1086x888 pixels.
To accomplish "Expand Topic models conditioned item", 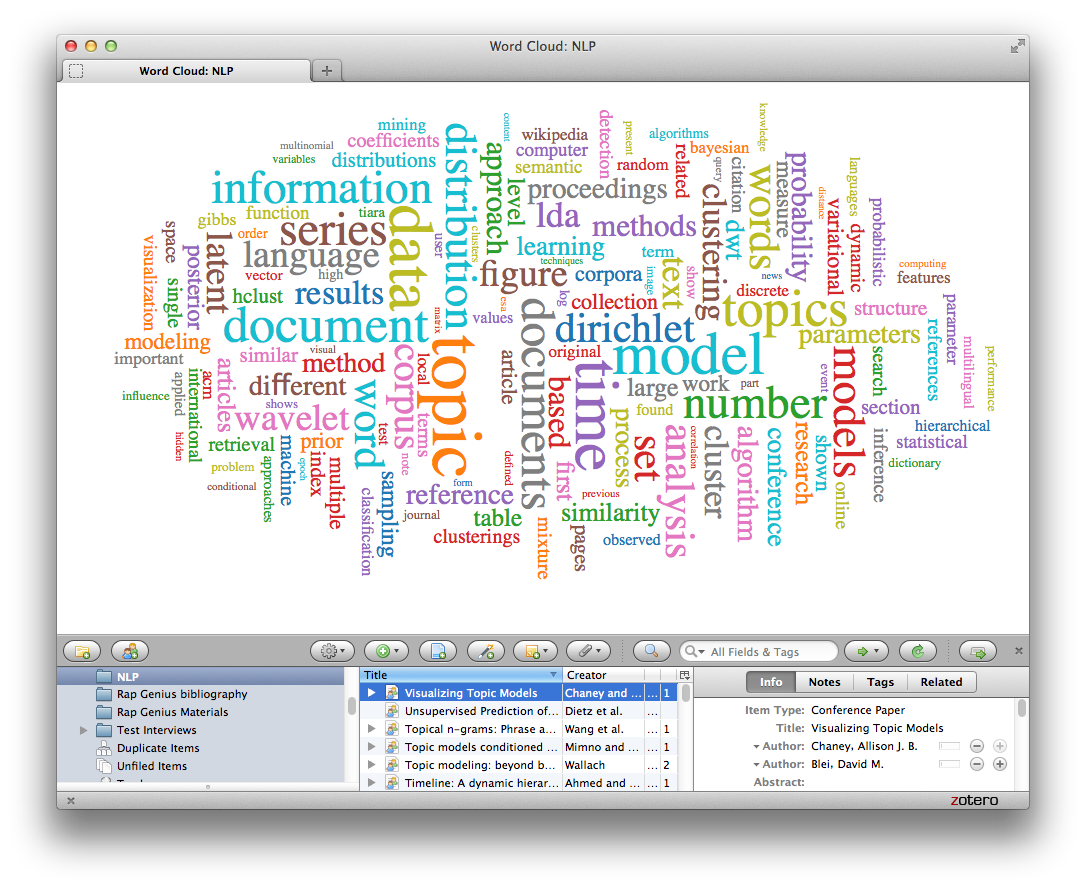I will pos(371,747).
